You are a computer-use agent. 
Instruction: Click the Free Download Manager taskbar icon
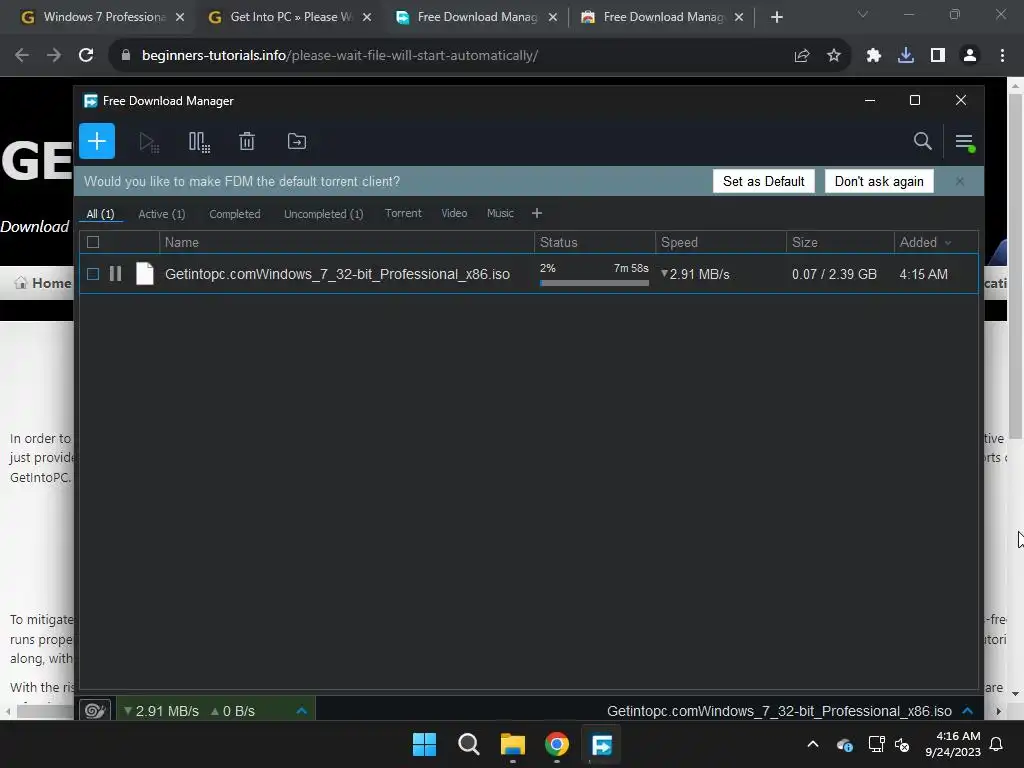601,744
